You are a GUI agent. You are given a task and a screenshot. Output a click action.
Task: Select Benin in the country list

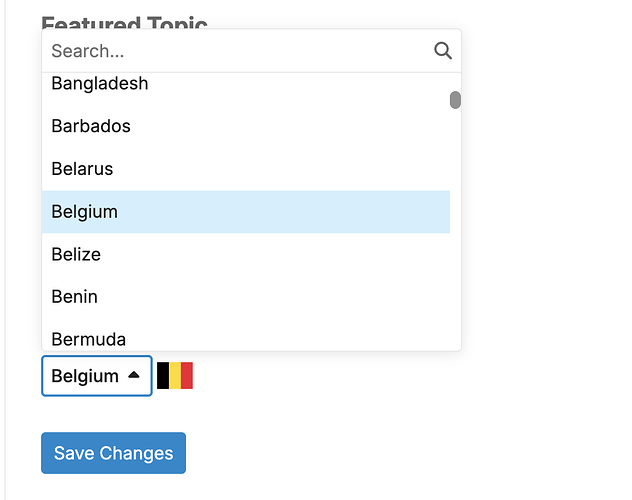click(x=246, y=297)
